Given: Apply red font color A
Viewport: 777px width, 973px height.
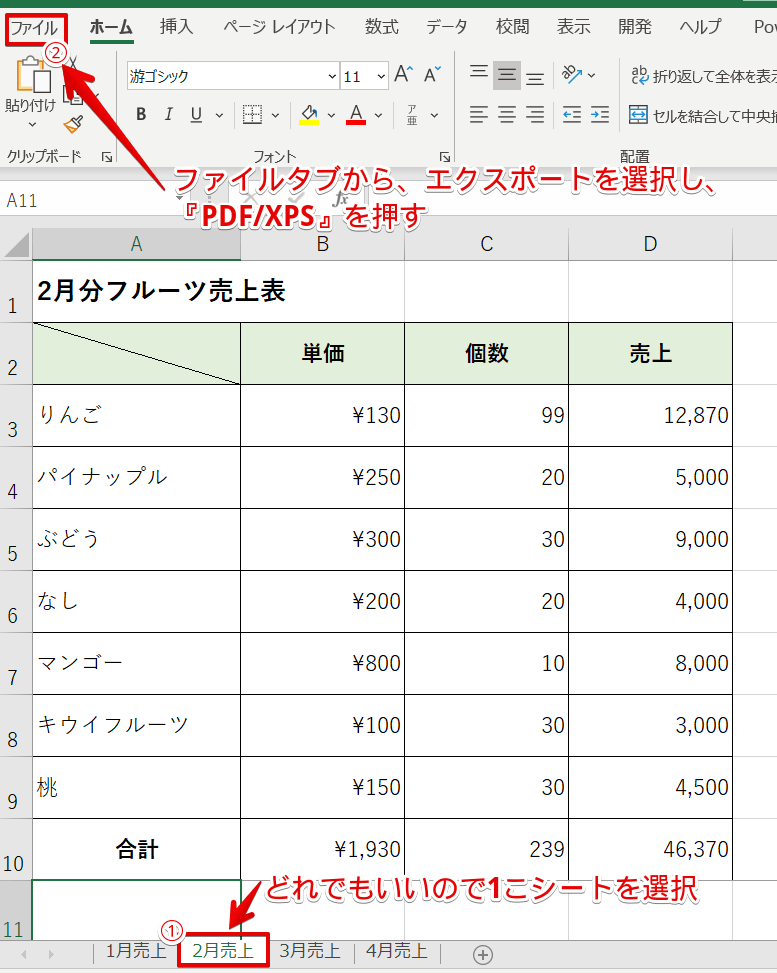Looking at the screenshot, I should pyautogui.click(x=356, y=115).
